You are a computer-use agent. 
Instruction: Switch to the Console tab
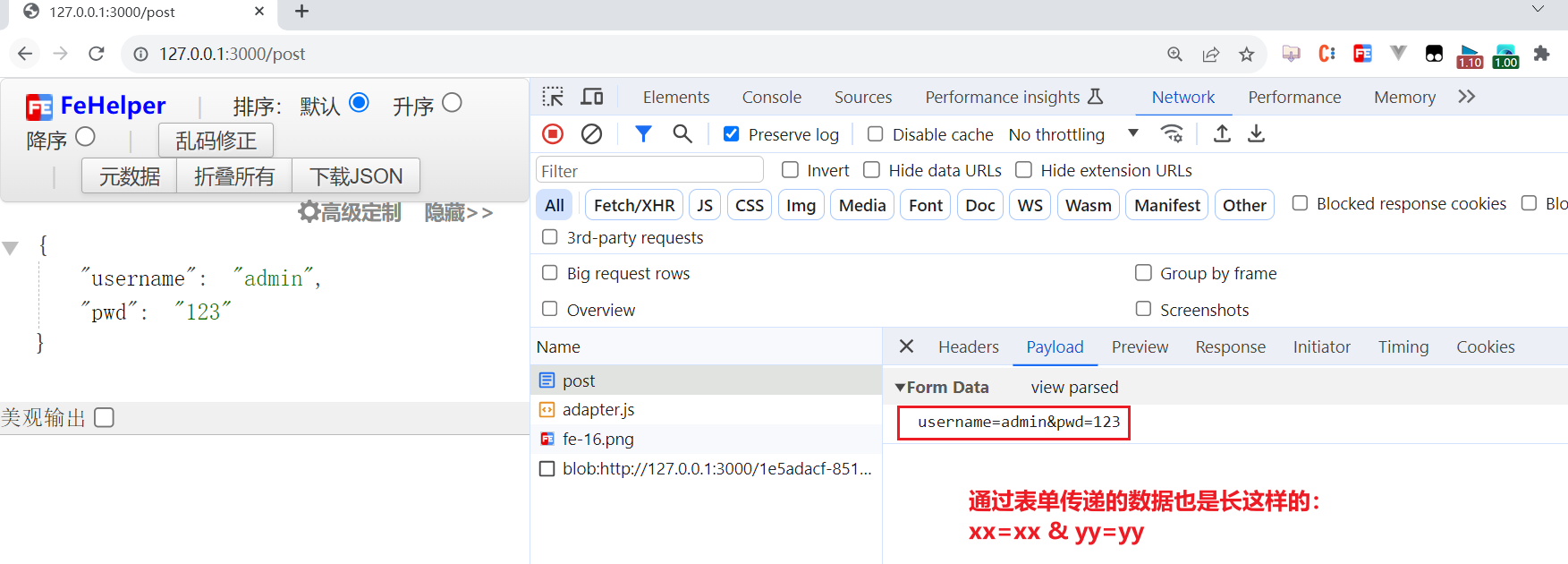point(771,97)
